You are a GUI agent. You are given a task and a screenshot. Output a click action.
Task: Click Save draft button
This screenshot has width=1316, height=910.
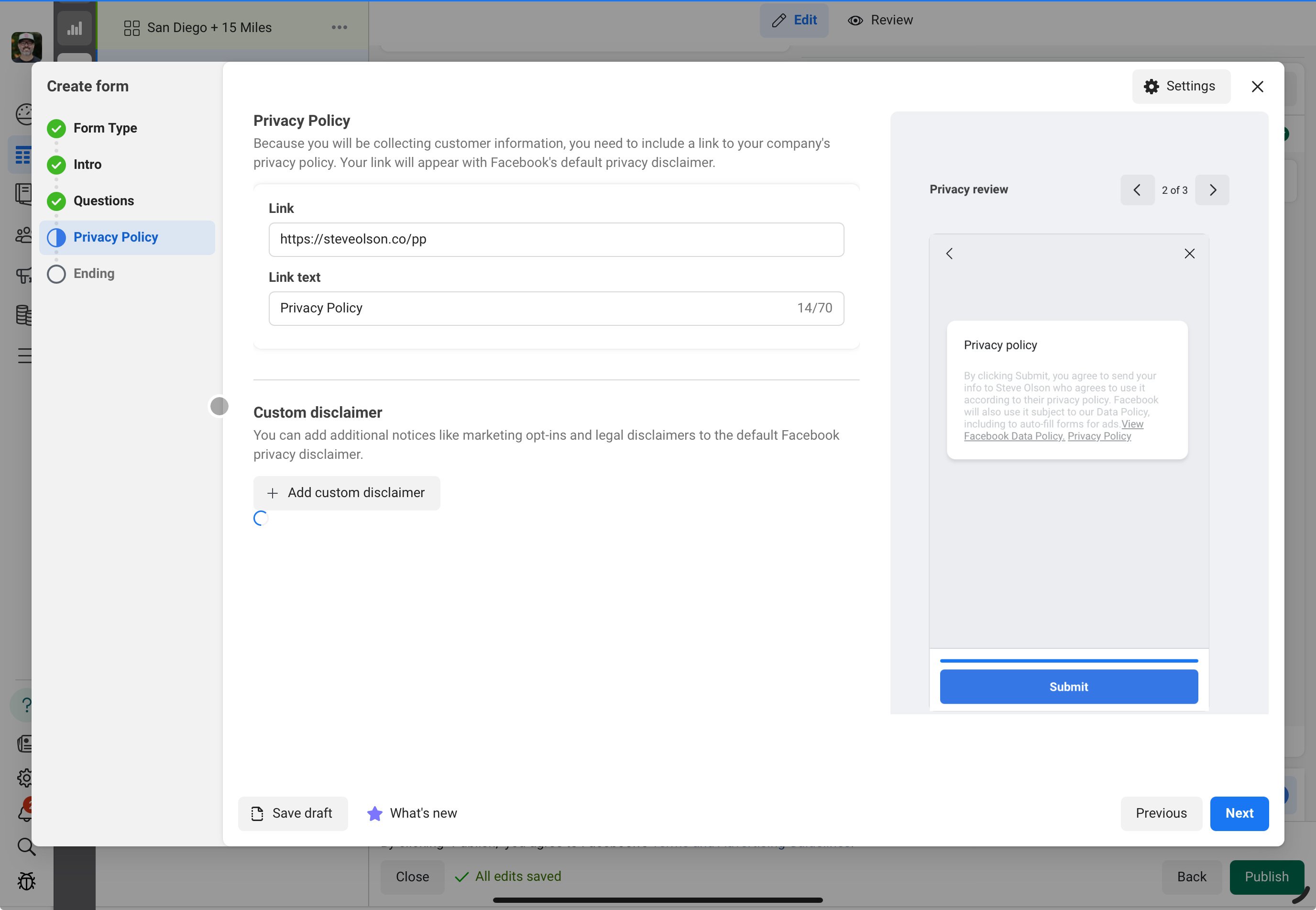coord(292,813)
